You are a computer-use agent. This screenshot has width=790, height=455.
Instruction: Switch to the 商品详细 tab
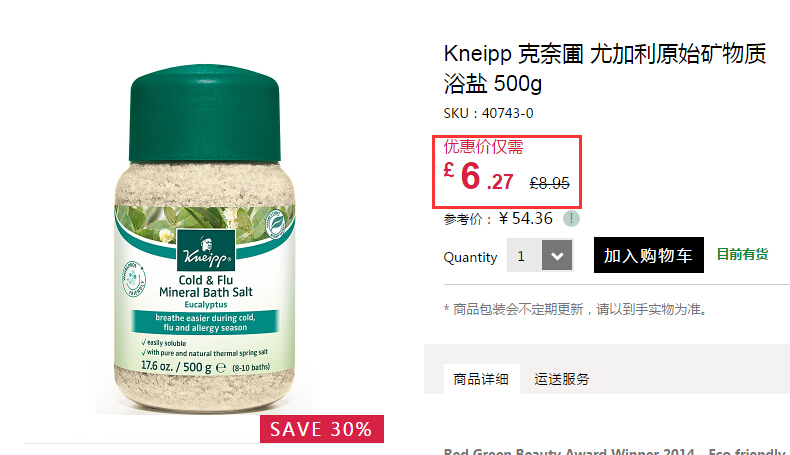(x=481, y=379)
